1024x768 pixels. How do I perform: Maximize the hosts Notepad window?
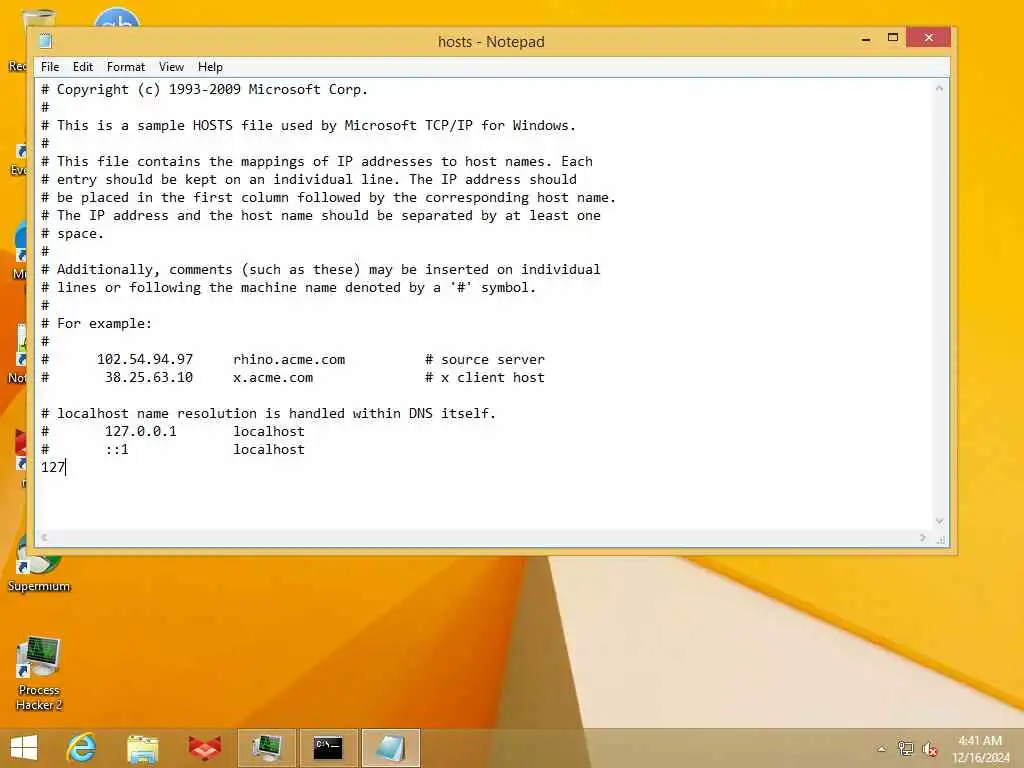893,38
